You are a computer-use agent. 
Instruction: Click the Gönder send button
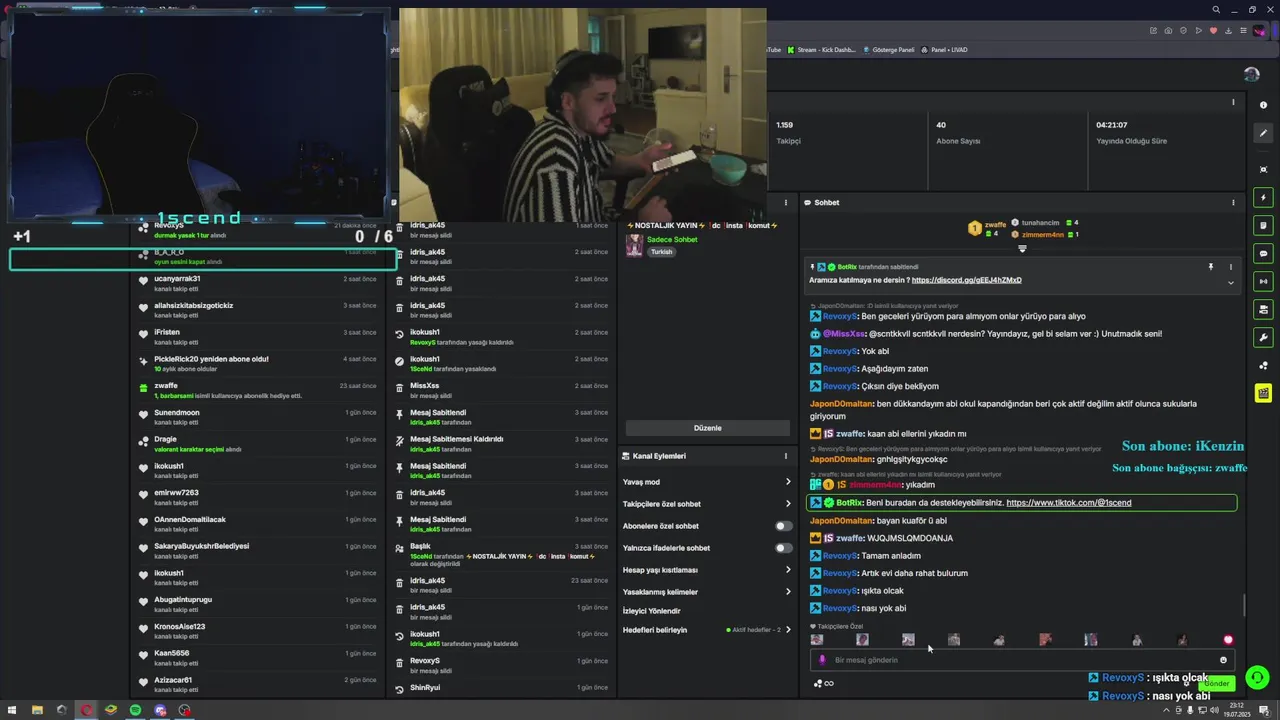tap(1216, 684)
